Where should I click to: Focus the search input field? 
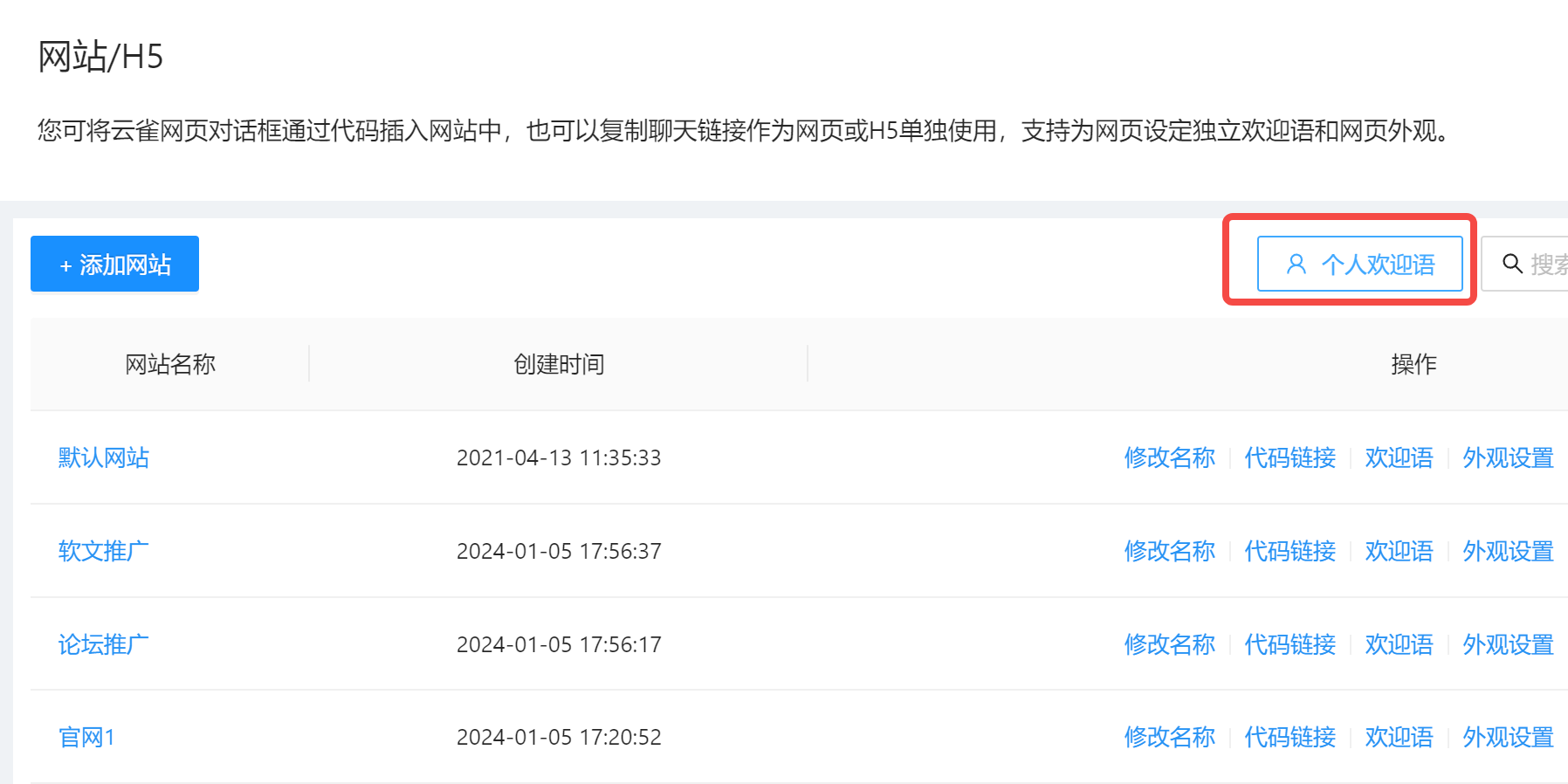[1547, 265]
